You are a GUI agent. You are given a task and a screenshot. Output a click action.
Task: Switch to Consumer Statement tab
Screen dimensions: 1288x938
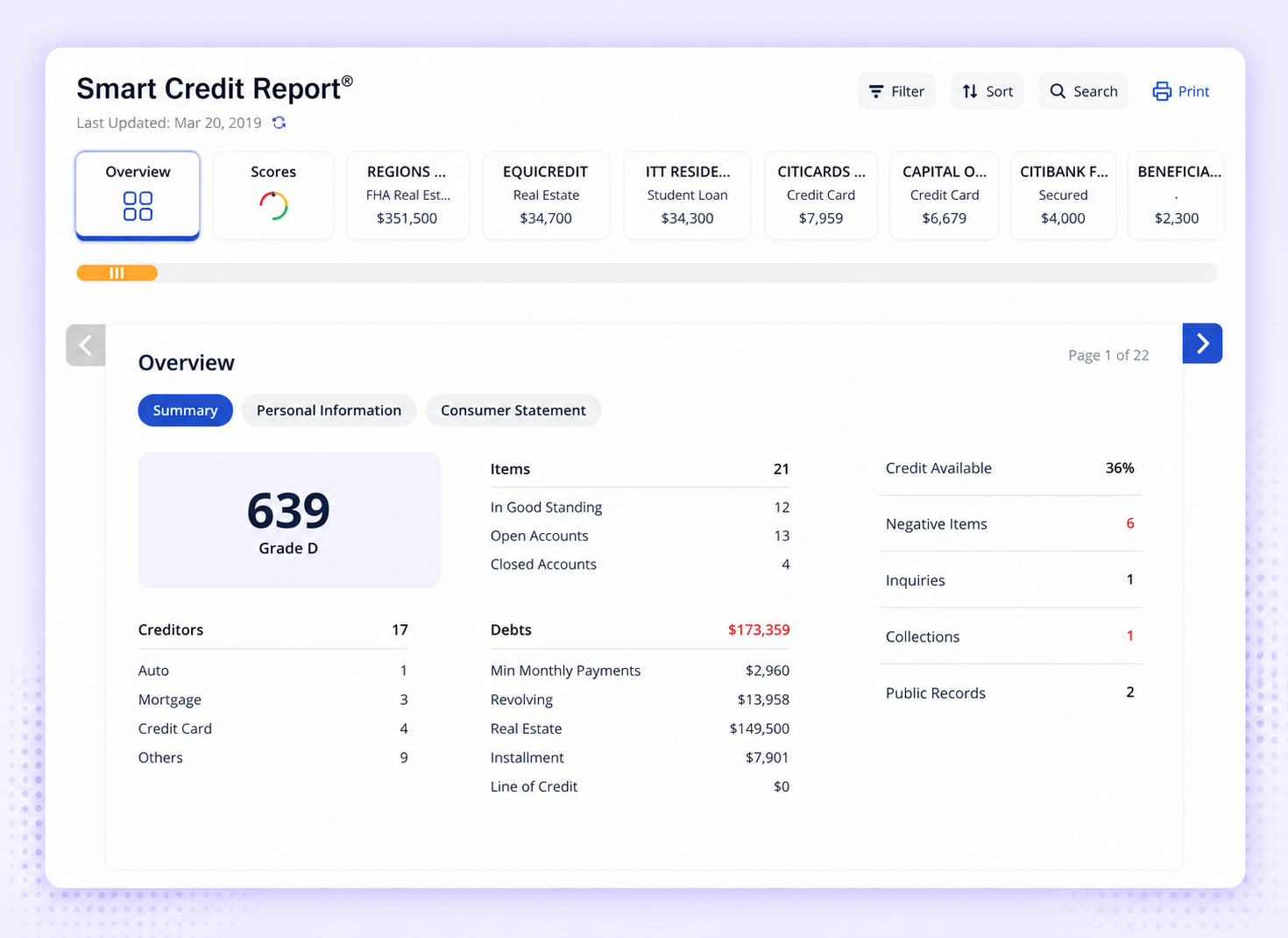tap(513, 410)
